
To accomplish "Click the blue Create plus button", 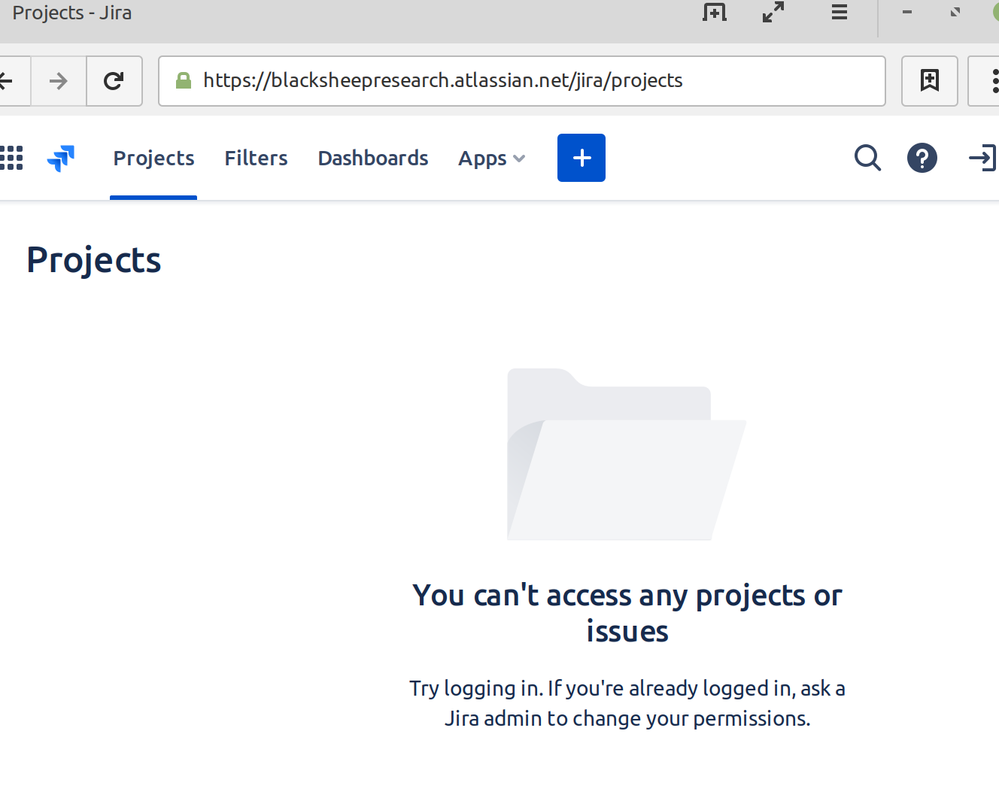I will click(x=581, y=158).
